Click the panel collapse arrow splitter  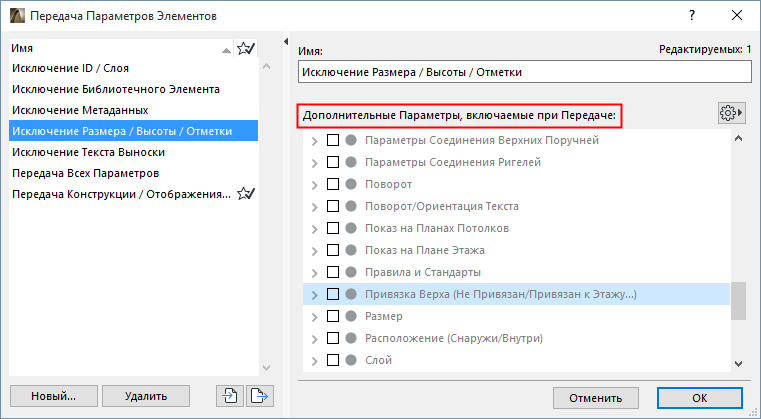coord(286,42)
